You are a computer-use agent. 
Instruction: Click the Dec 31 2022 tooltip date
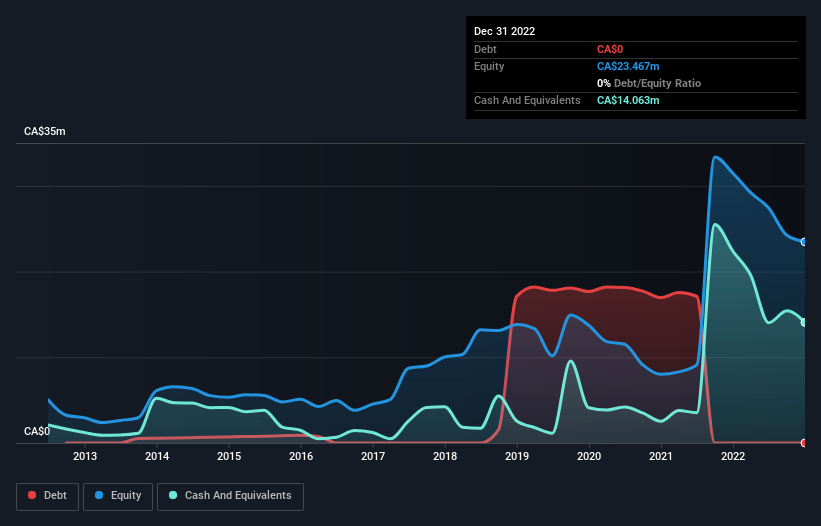(504, 31)
